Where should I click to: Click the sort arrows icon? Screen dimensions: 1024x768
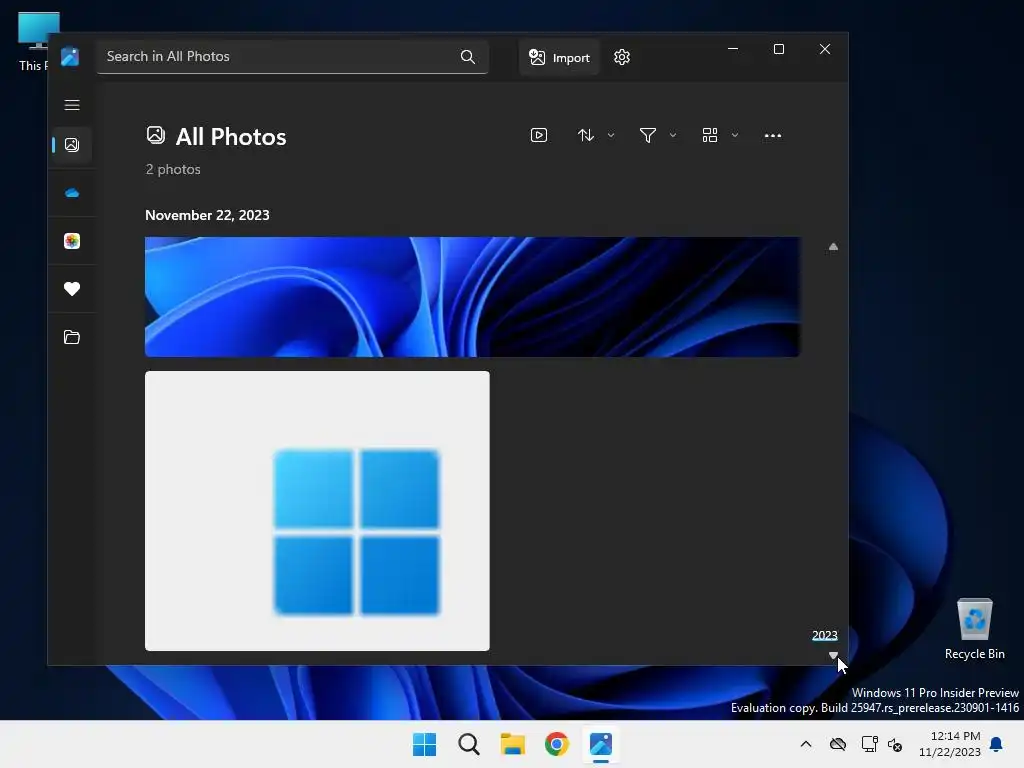pyautogui.click(x=586, y=135)
